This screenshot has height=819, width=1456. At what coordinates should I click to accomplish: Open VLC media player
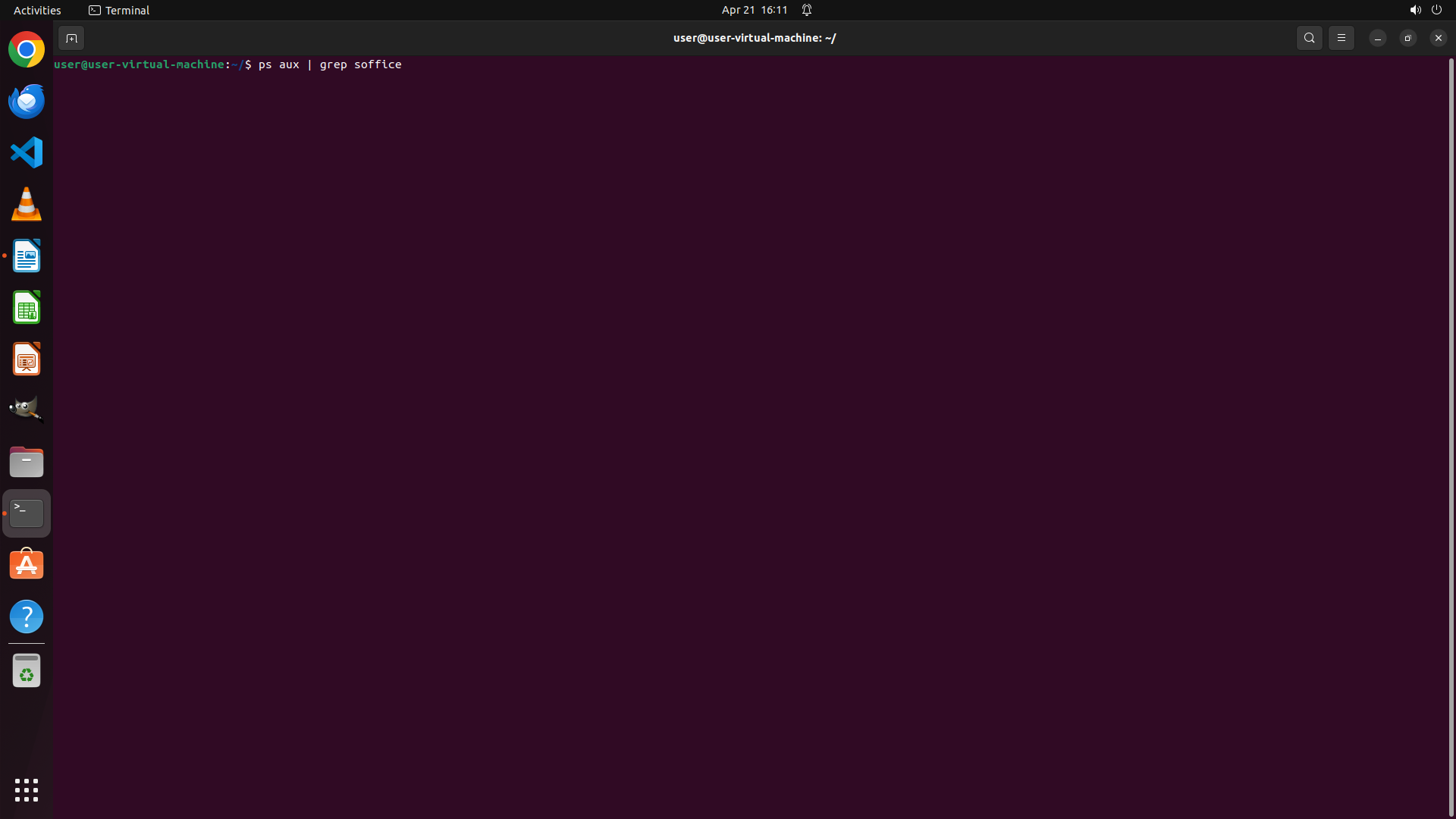pos(27,205)
